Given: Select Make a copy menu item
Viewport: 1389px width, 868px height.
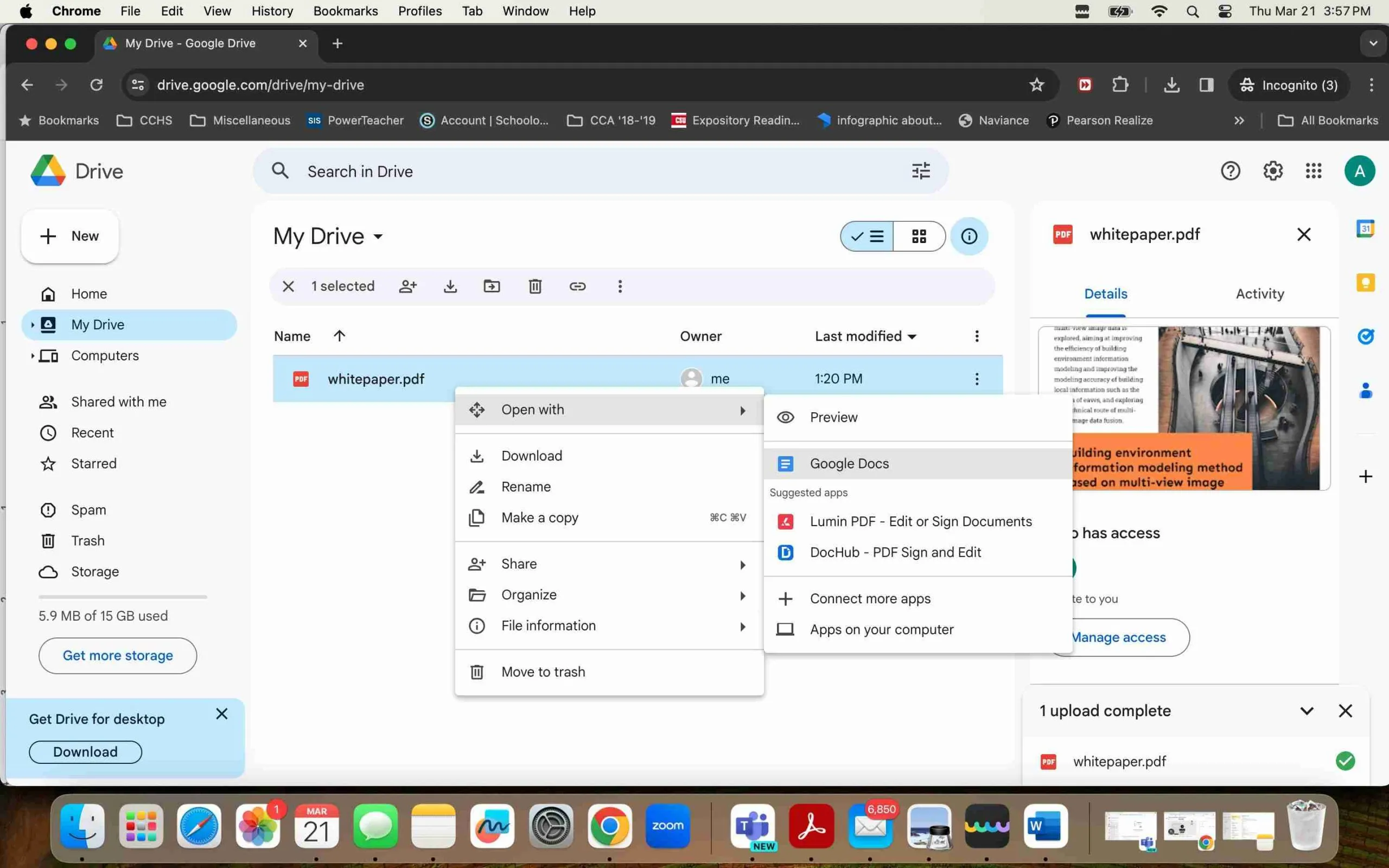Looking at the screenshot, I should (x=609, y=518).
